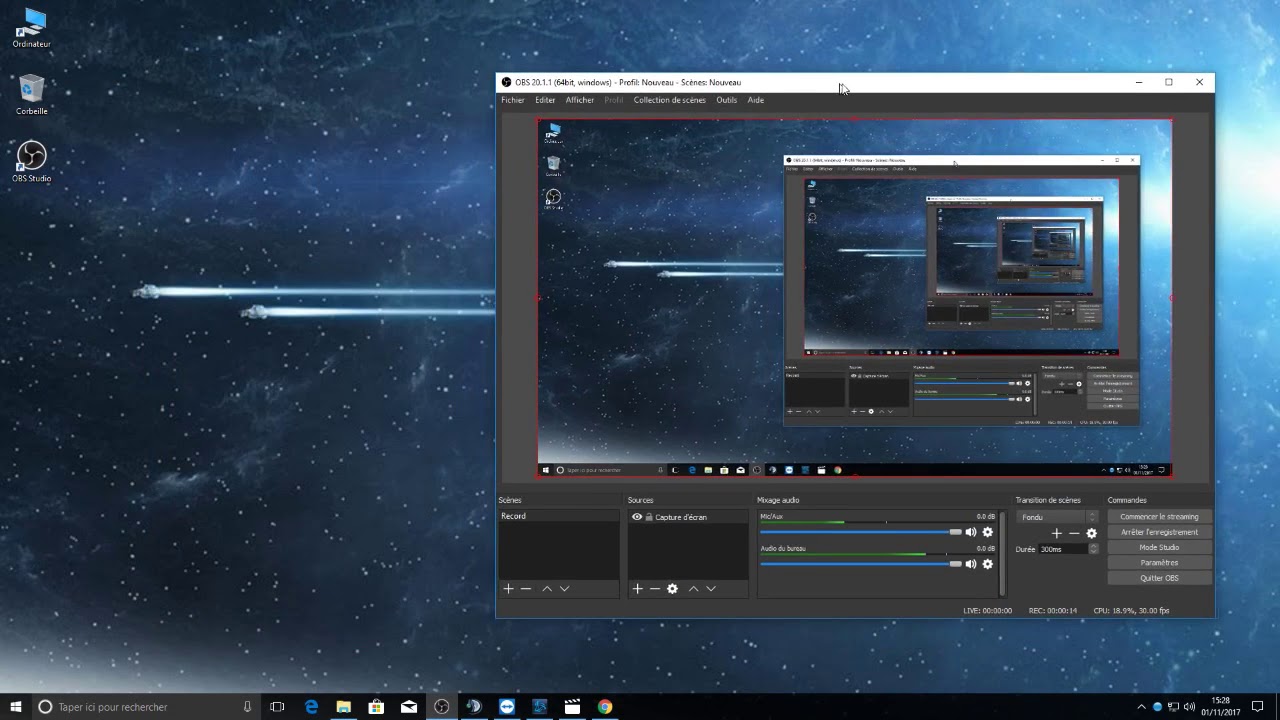The image size is (1280, 720).
Task: Open the Fichier menu
Action: [x=513, y=100]
